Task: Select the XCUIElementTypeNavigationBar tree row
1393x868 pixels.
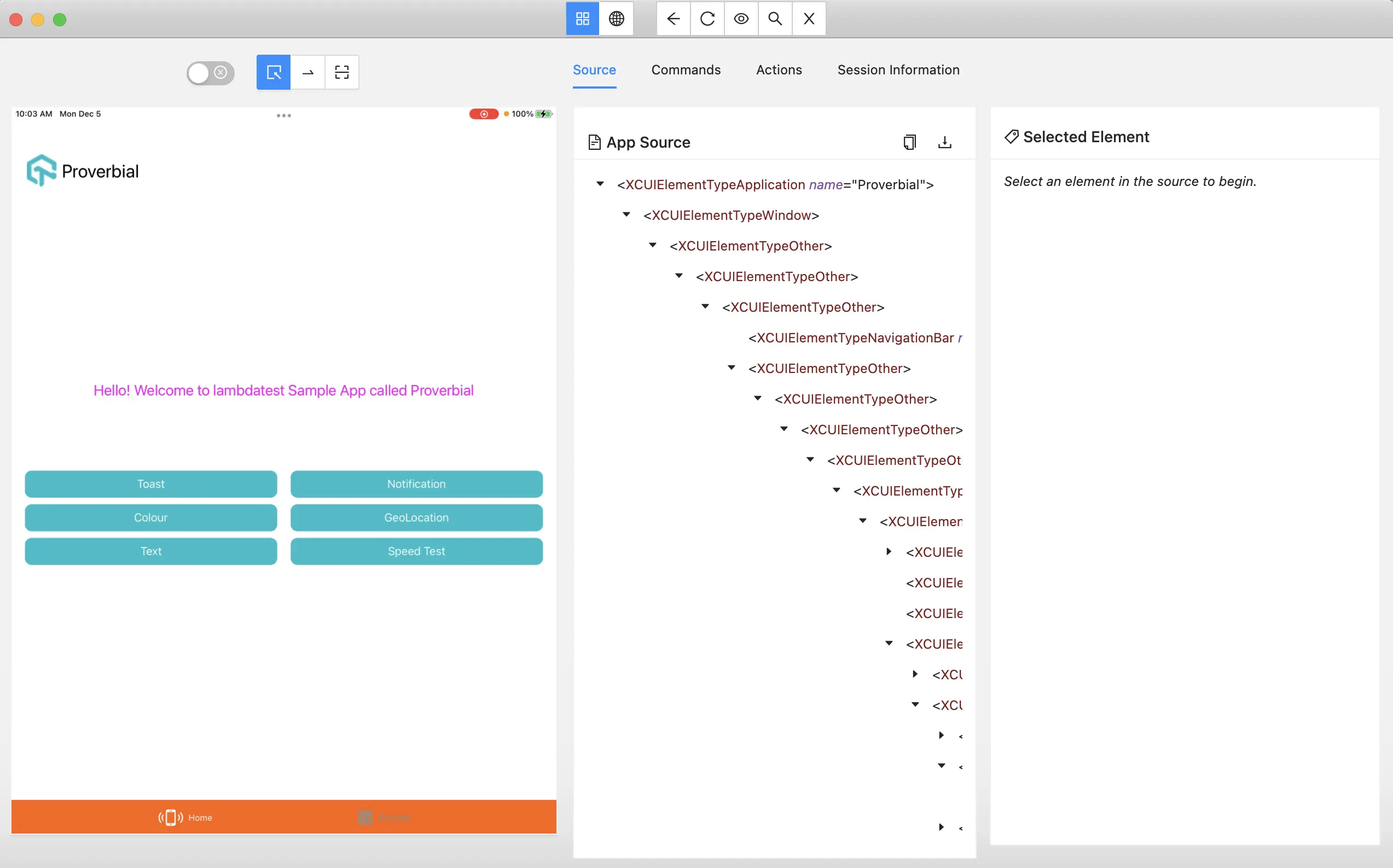Action: click(x=855, y=337)
